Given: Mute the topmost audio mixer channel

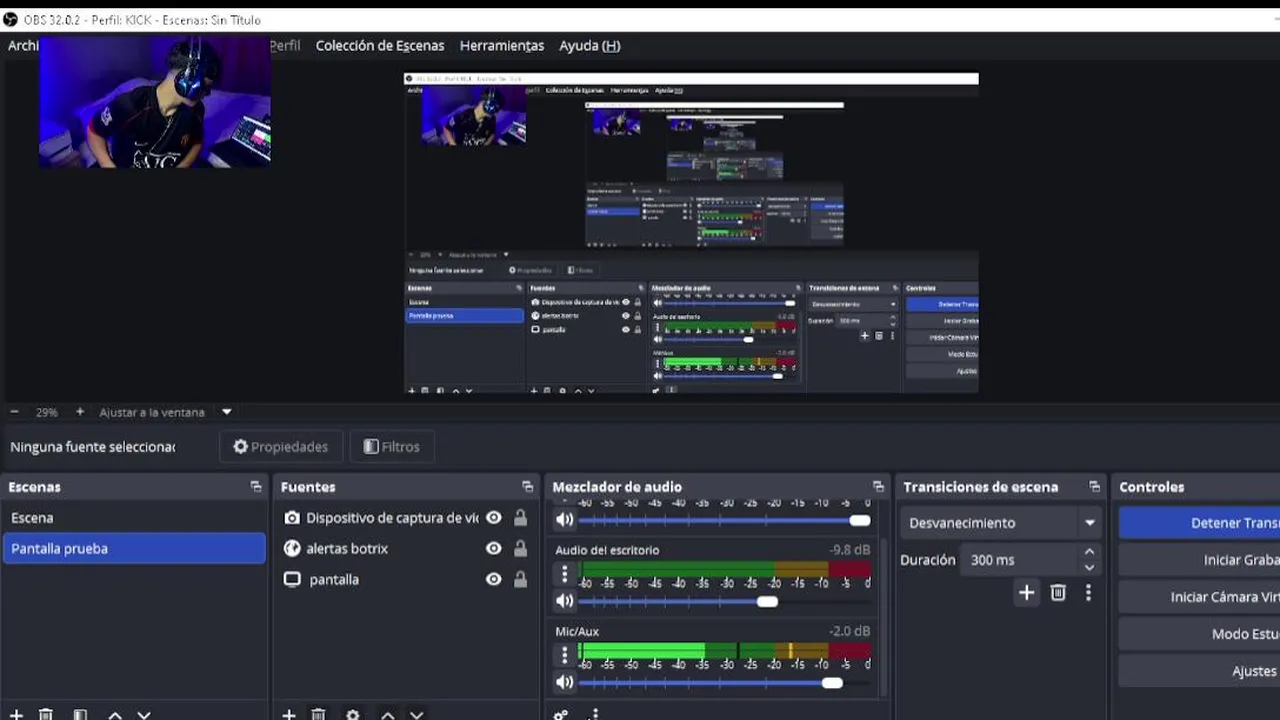Looking at the screenshot, I should [x=565, y=520].
